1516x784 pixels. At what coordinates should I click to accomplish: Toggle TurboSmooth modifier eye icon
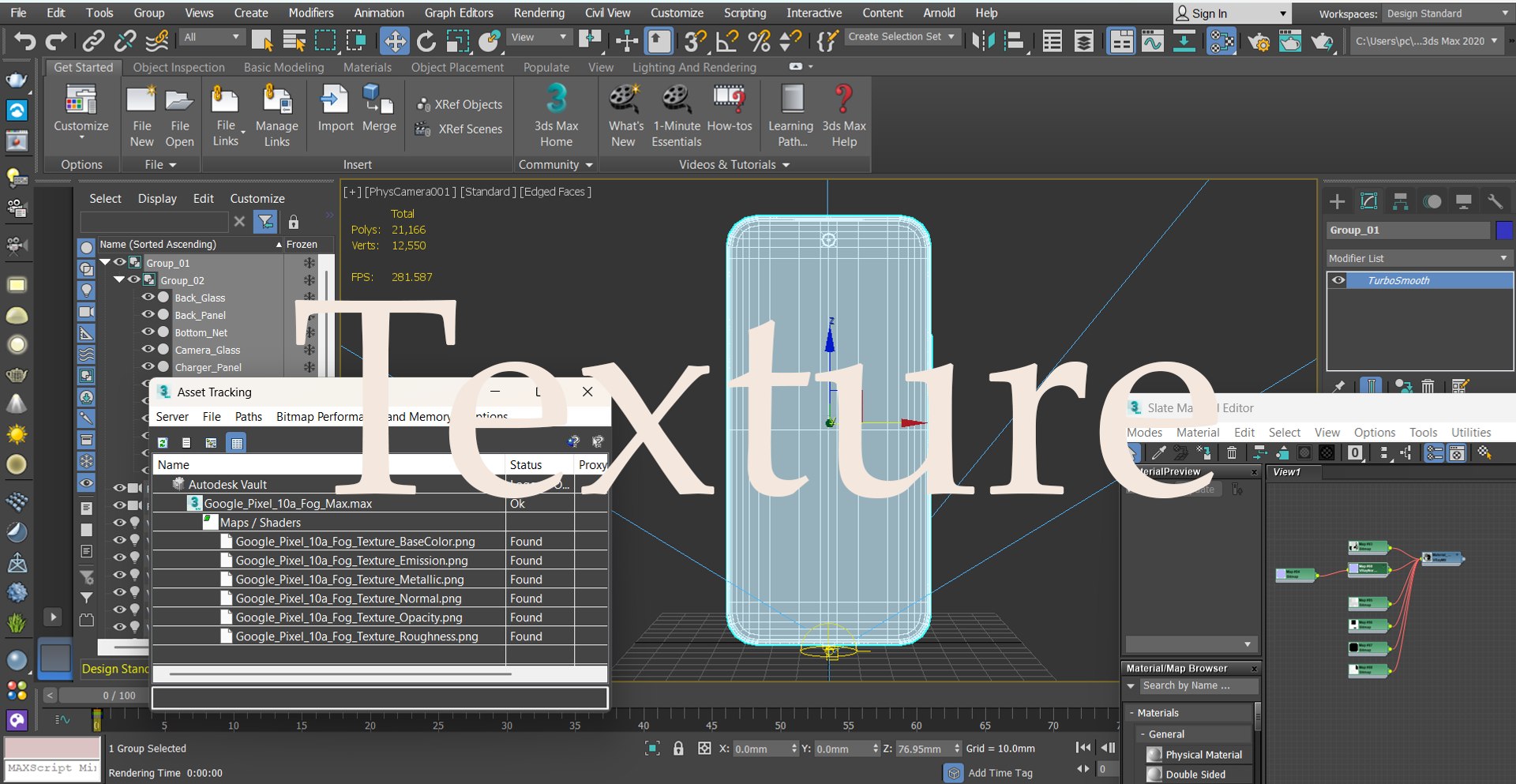pyautogui.click(x=1338, y=280)
